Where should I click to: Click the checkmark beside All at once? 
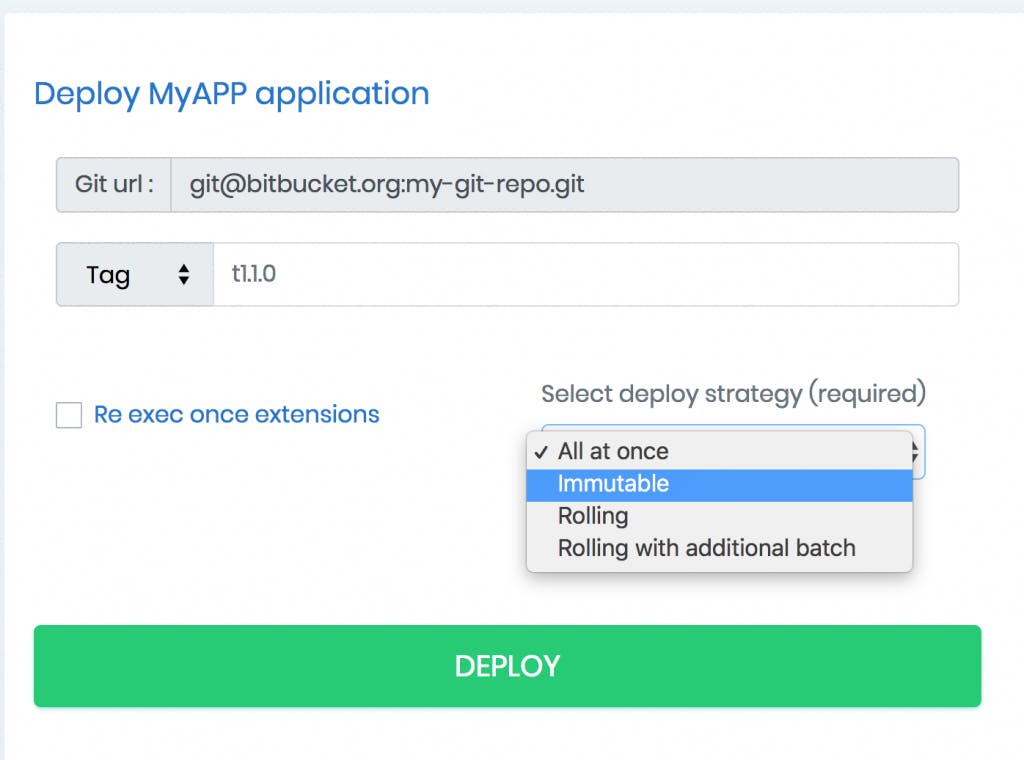click(541, 452)
